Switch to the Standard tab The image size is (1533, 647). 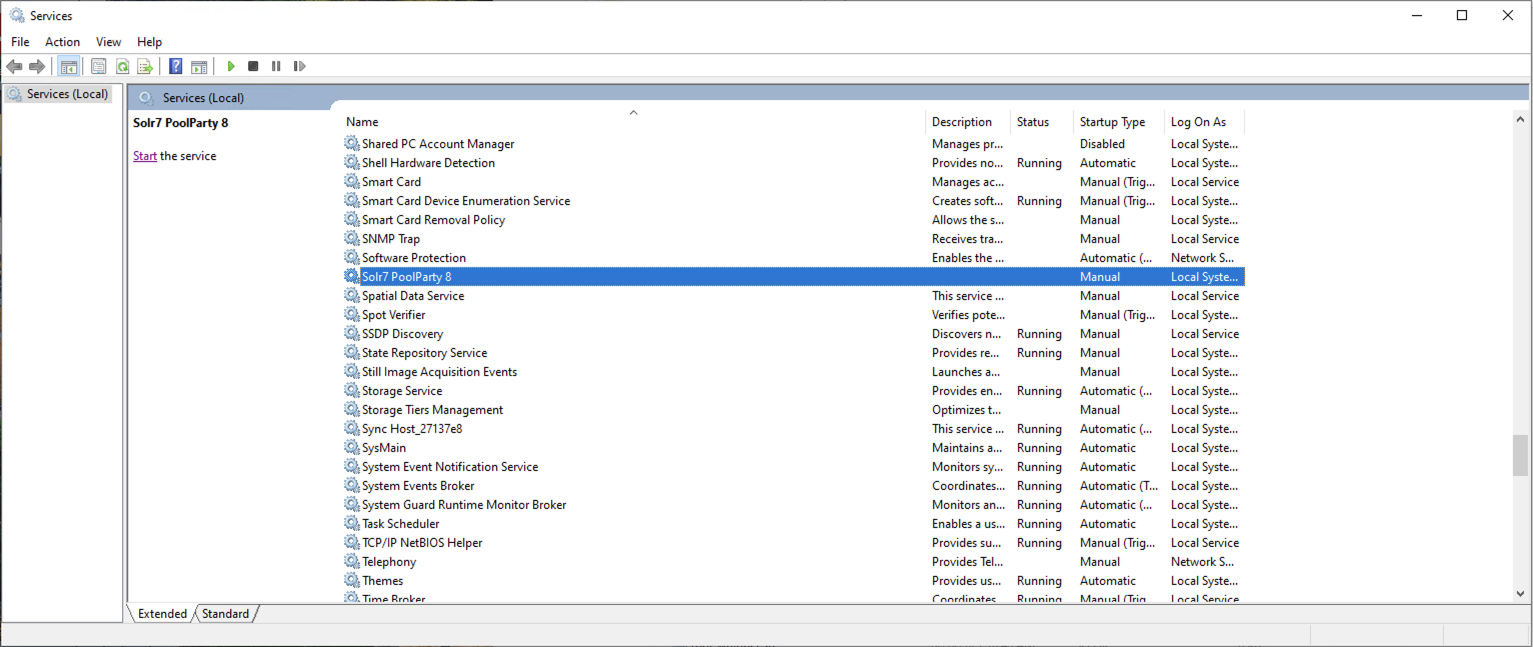click(x=225, y=614)
